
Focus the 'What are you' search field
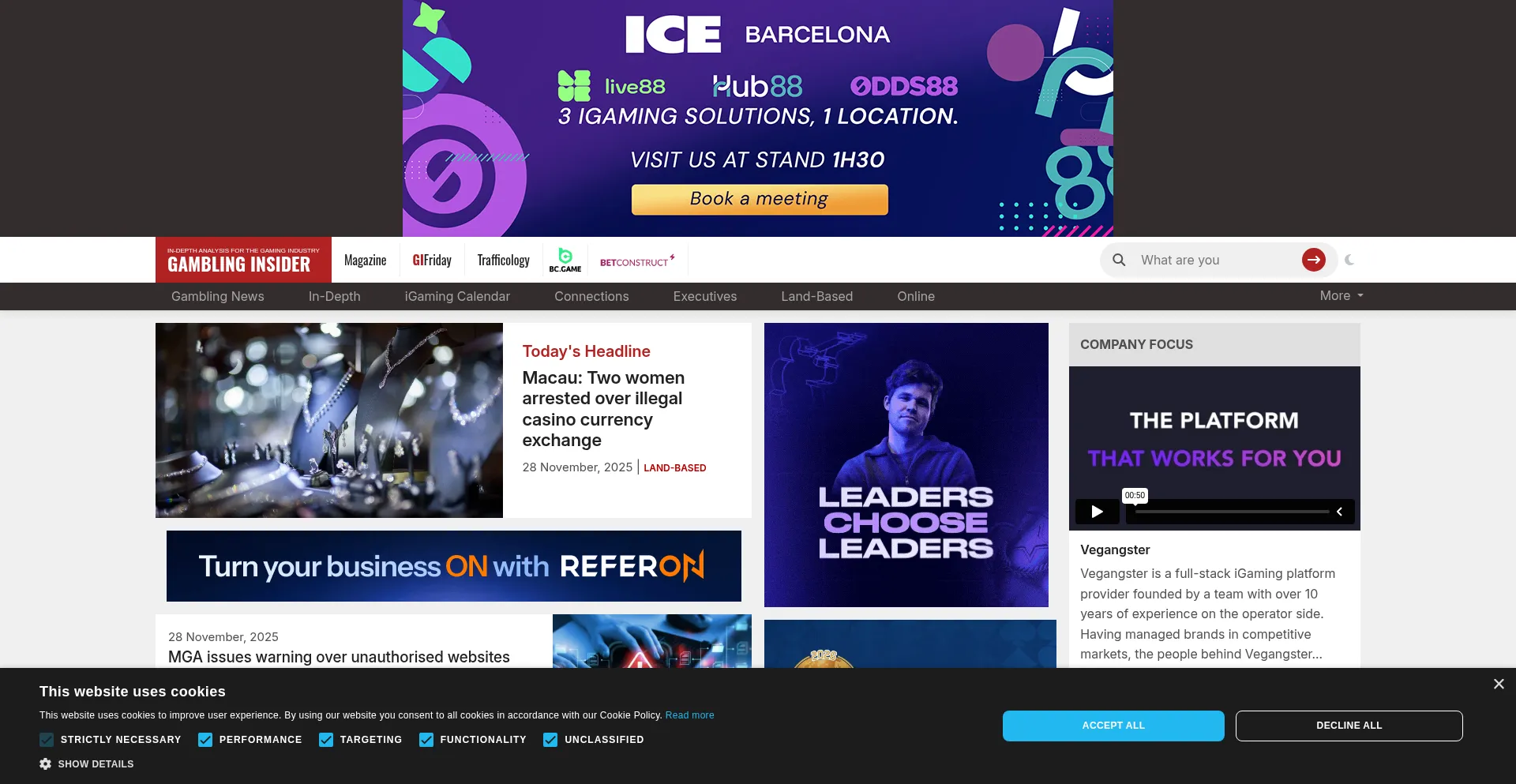coord(1214,260)
